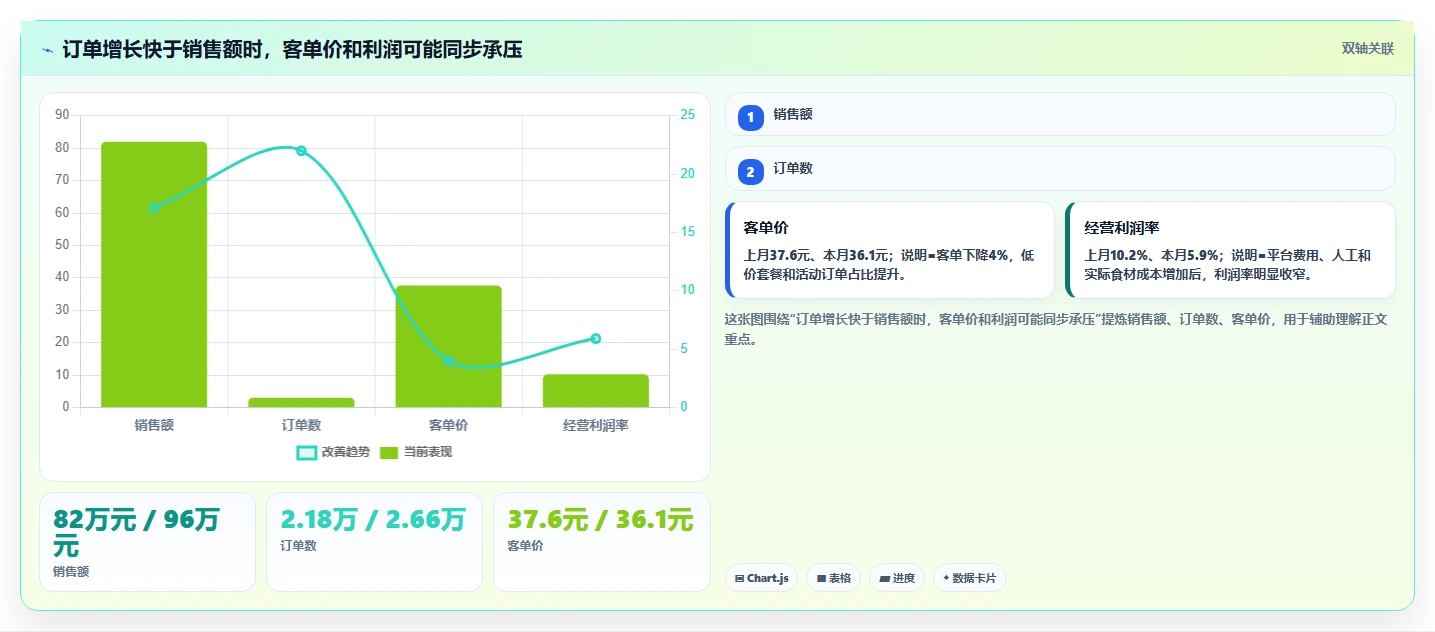This screenshot has height=632, width=1435.
Task: Click the trend line point above 订单数
Action: [x=301, y=151]
